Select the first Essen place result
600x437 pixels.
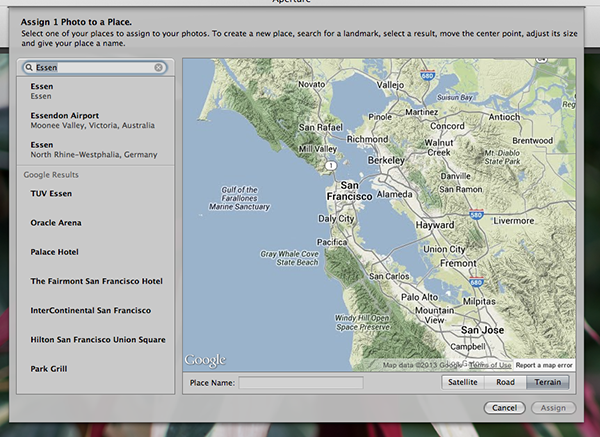coord(96,91)
